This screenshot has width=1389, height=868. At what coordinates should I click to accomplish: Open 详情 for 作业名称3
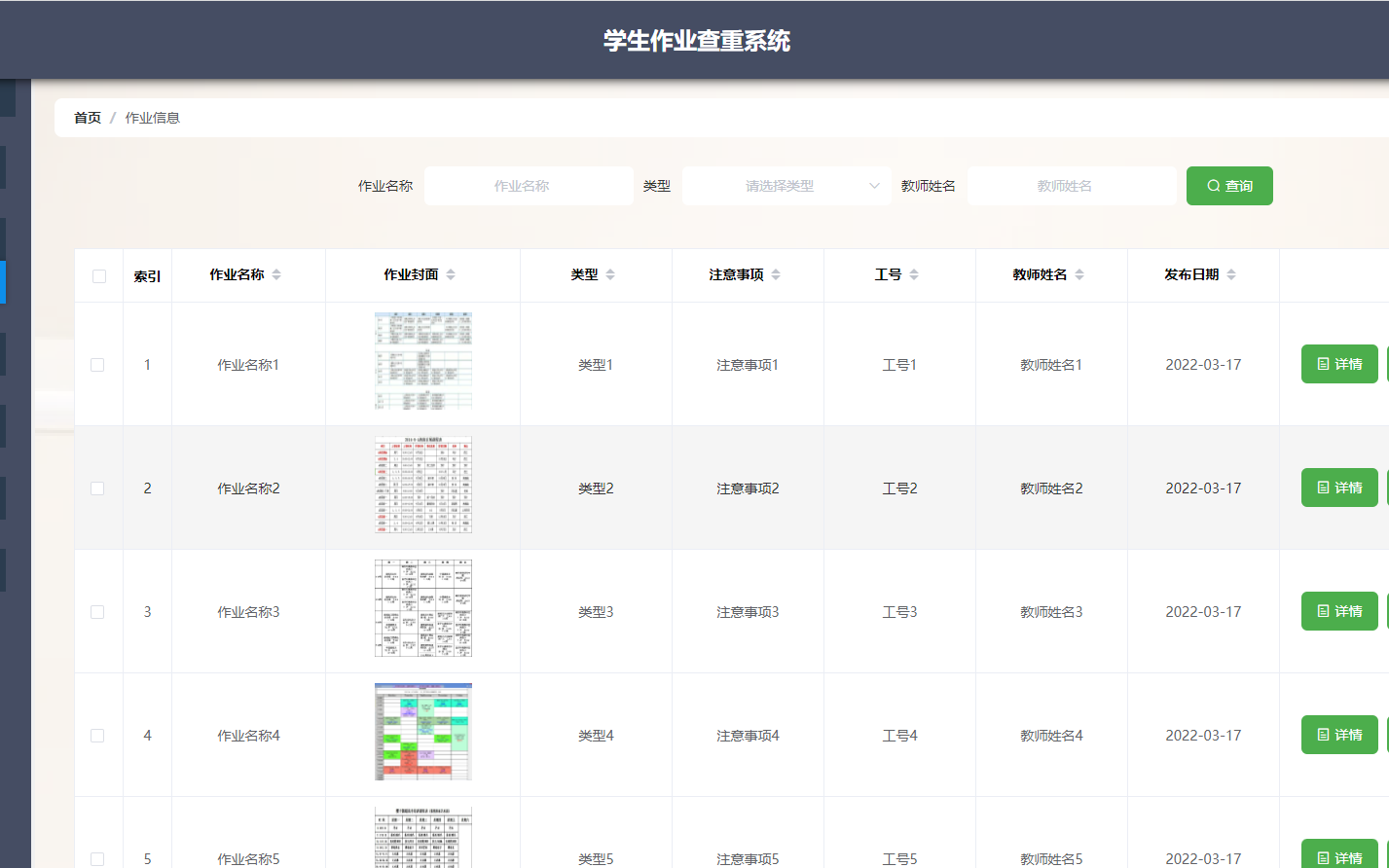point(1339,611)
